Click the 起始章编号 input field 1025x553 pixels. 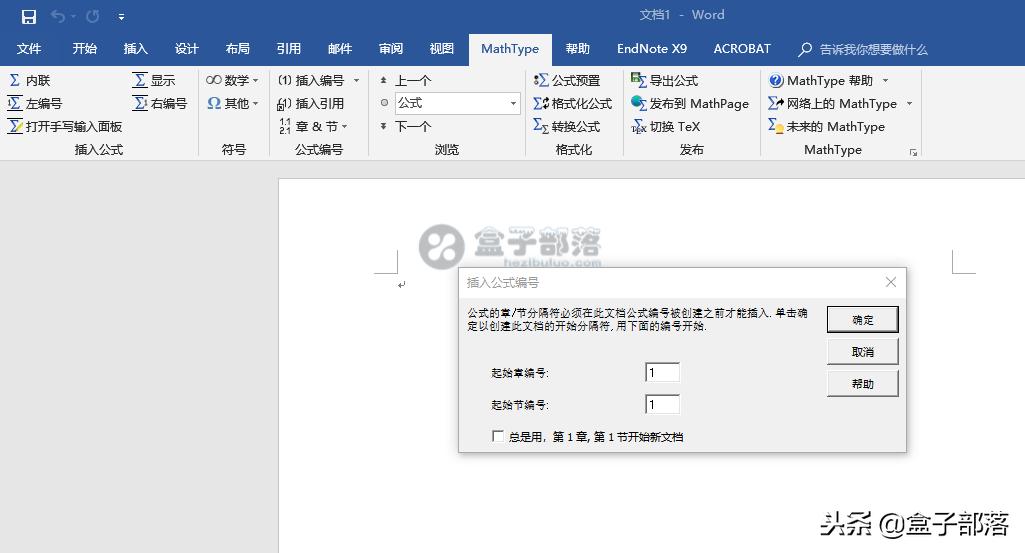tap(662, 373)
